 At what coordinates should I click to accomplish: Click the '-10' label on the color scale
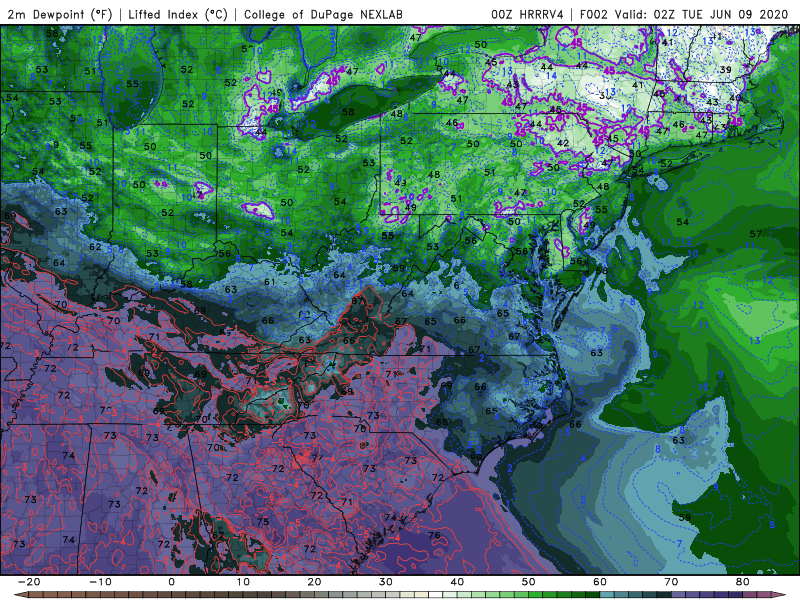[x=100, y=582]
